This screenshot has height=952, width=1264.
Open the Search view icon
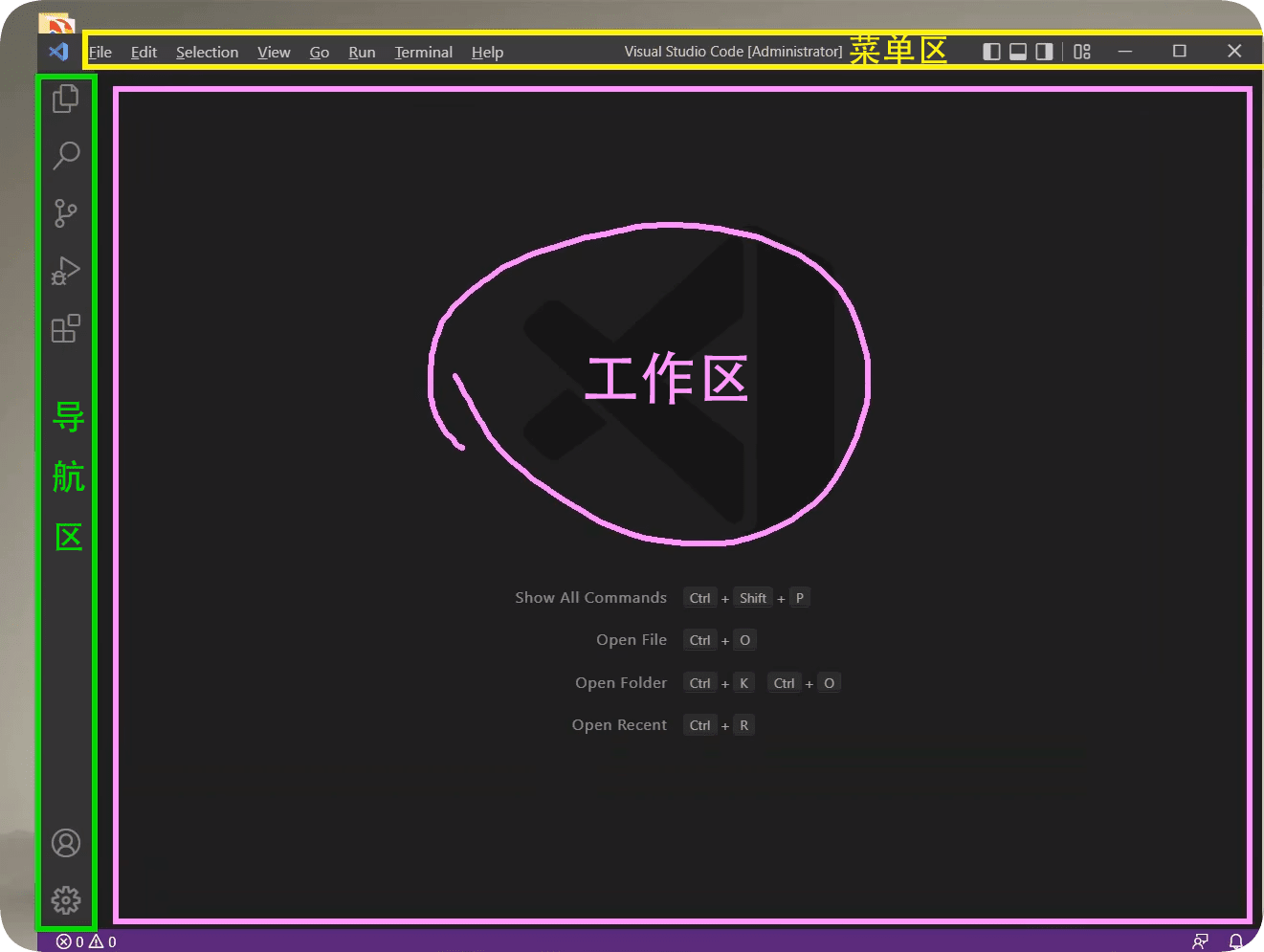coord(65,155)
